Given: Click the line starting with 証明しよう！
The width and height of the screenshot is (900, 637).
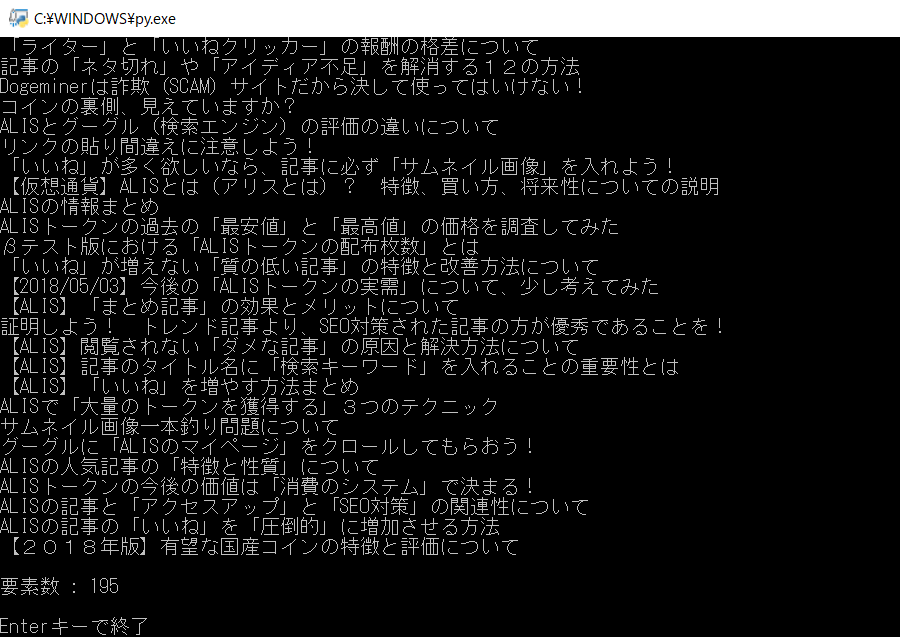Looking at the screenshot, I should point(363,327).
